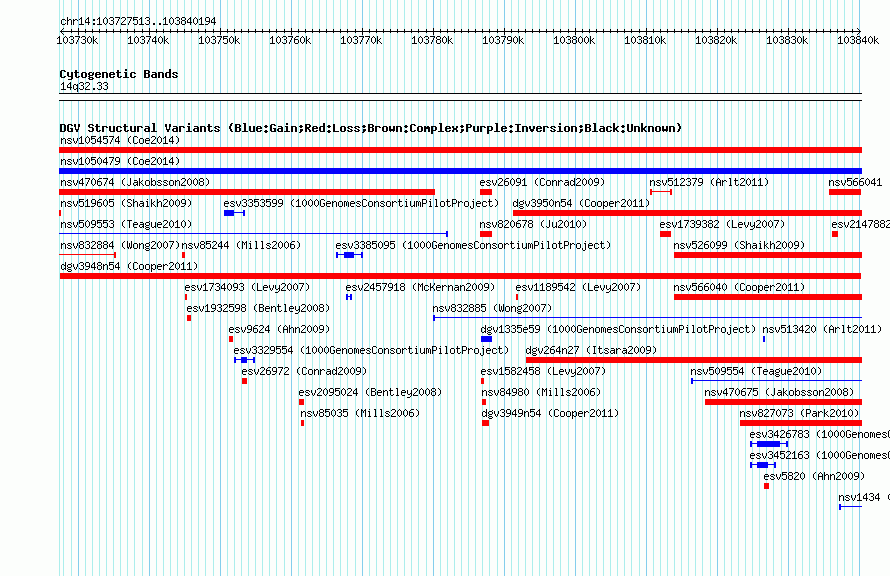
Task: Click nsv832884 (Wong2007) label
Action: [120, 245]
